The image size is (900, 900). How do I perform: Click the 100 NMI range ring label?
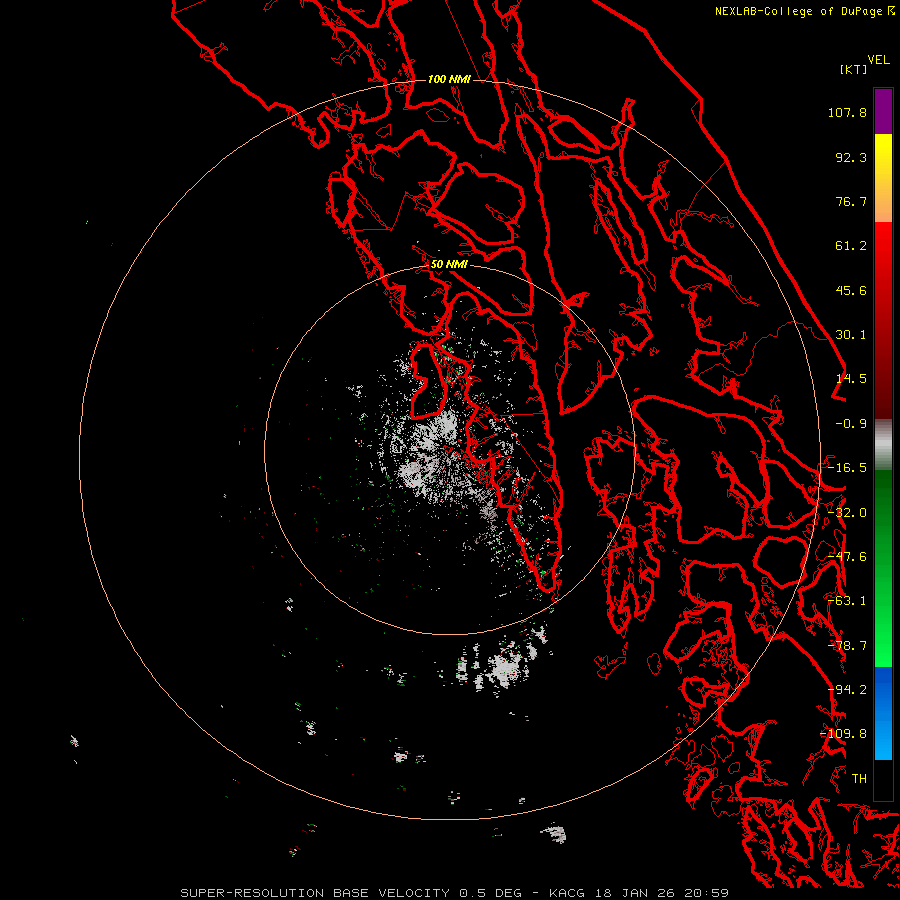coord(449,79)
